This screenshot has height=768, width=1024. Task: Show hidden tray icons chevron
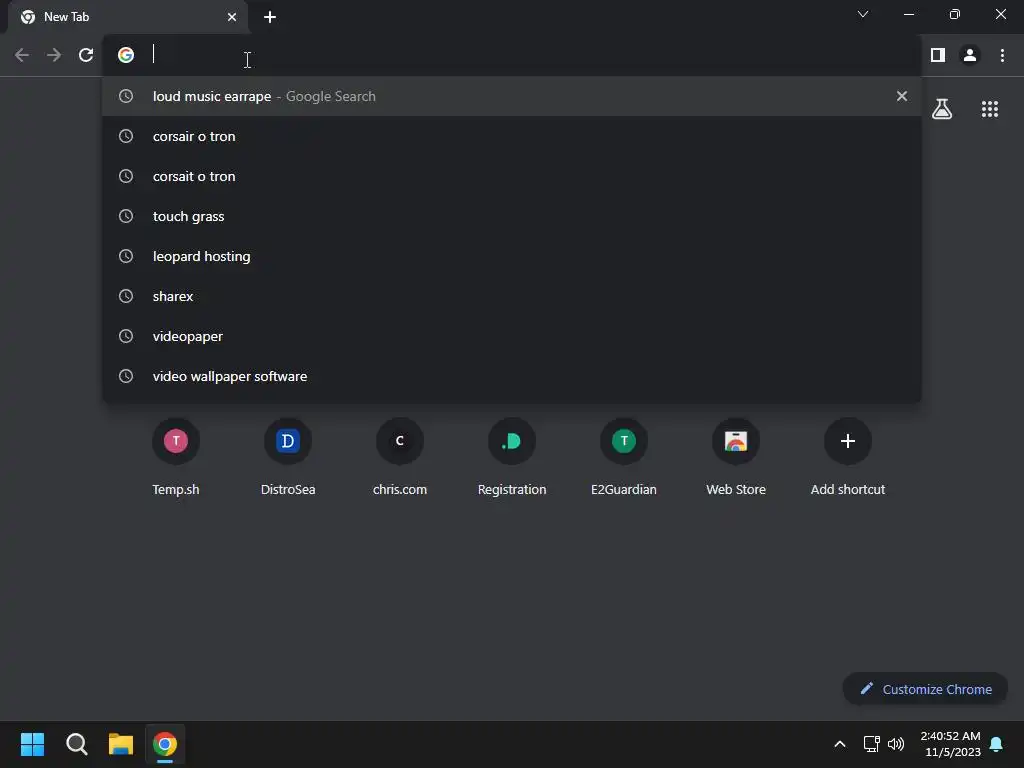840,744
